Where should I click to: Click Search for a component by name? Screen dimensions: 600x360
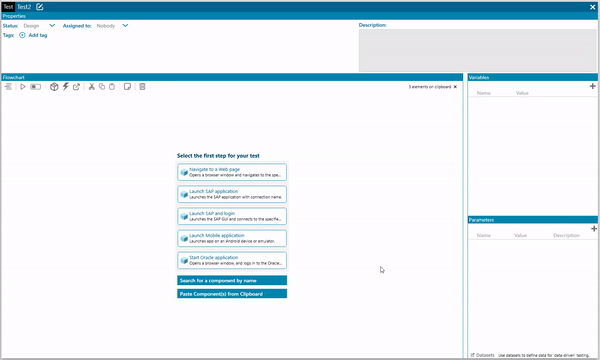point(232,280)
